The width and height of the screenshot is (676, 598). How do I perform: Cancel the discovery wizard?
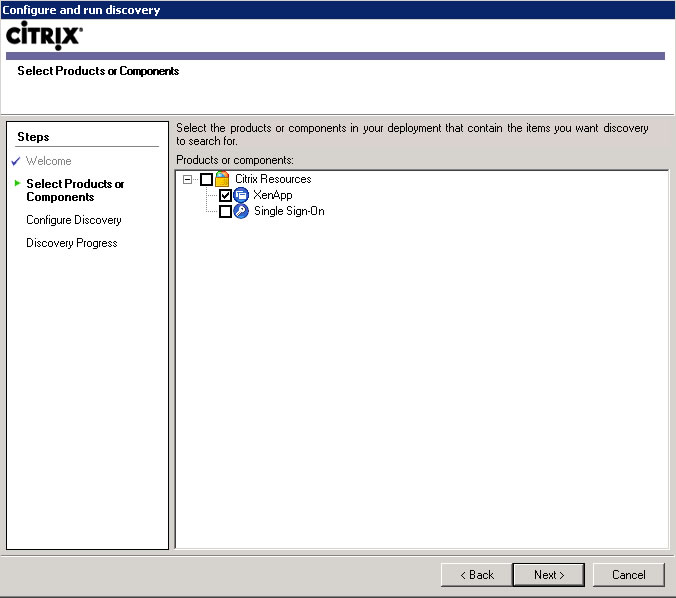point(629,575)
